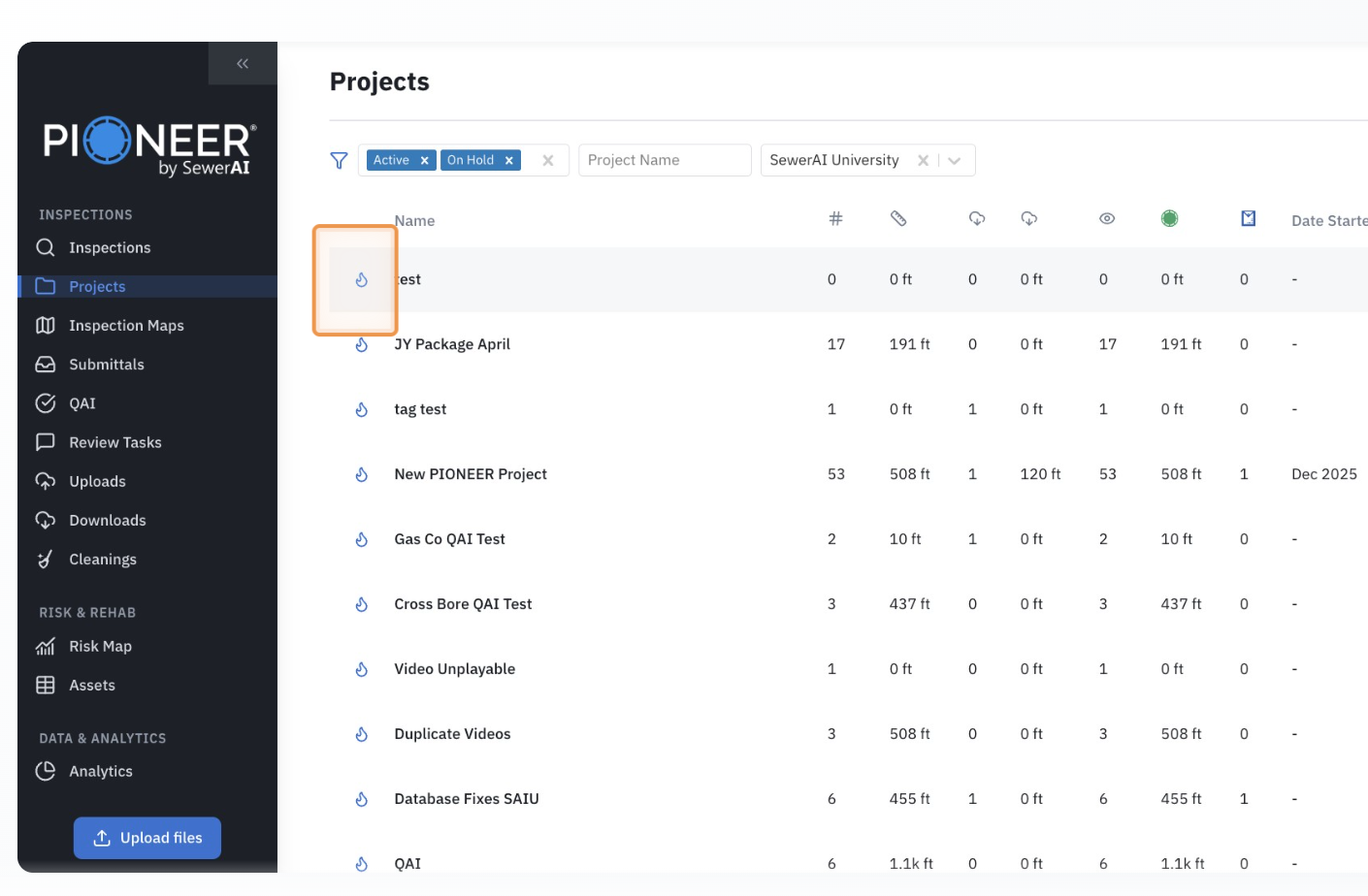Click the filter funnel icon
The image size is (1368, 896).
point(339,161)
